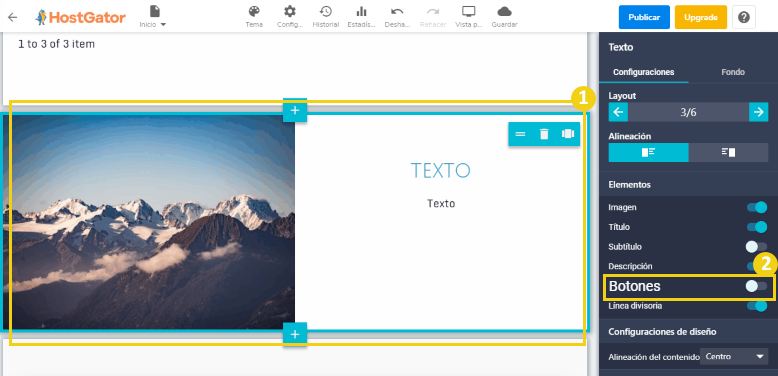Image resolution: width=778 pixels, height=376 pixels.
Task: Go to next layout with right arrow
Action: [x=759, y=112]
